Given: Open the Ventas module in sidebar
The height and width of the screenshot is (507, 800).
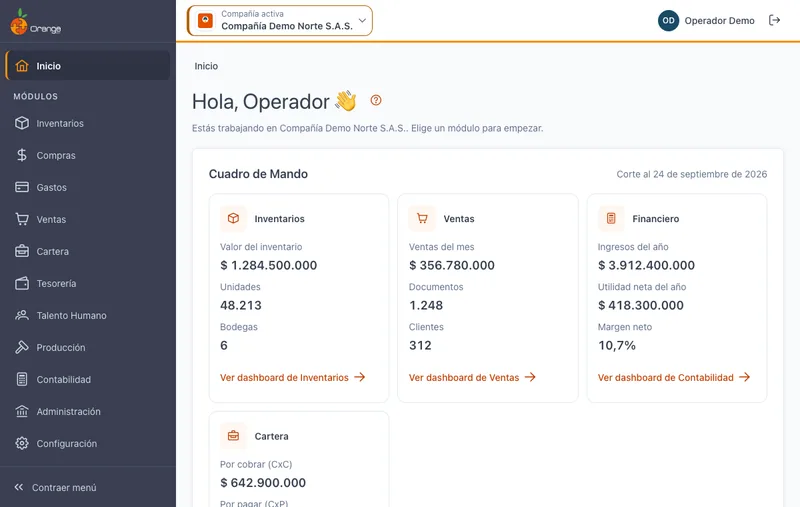Looking at the screenshot, I should click(88, 219).
